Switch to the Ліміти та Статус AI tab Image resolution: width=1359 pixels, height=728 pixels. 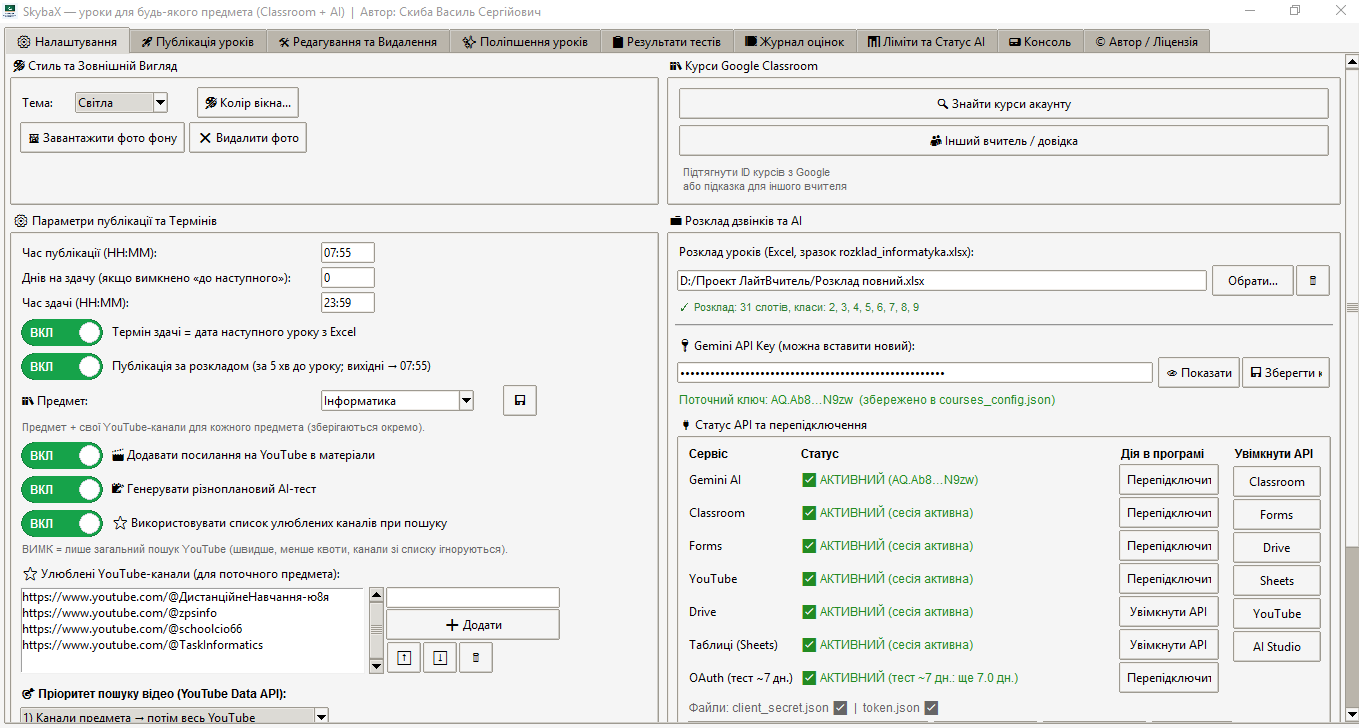click(x=927, y=41)
